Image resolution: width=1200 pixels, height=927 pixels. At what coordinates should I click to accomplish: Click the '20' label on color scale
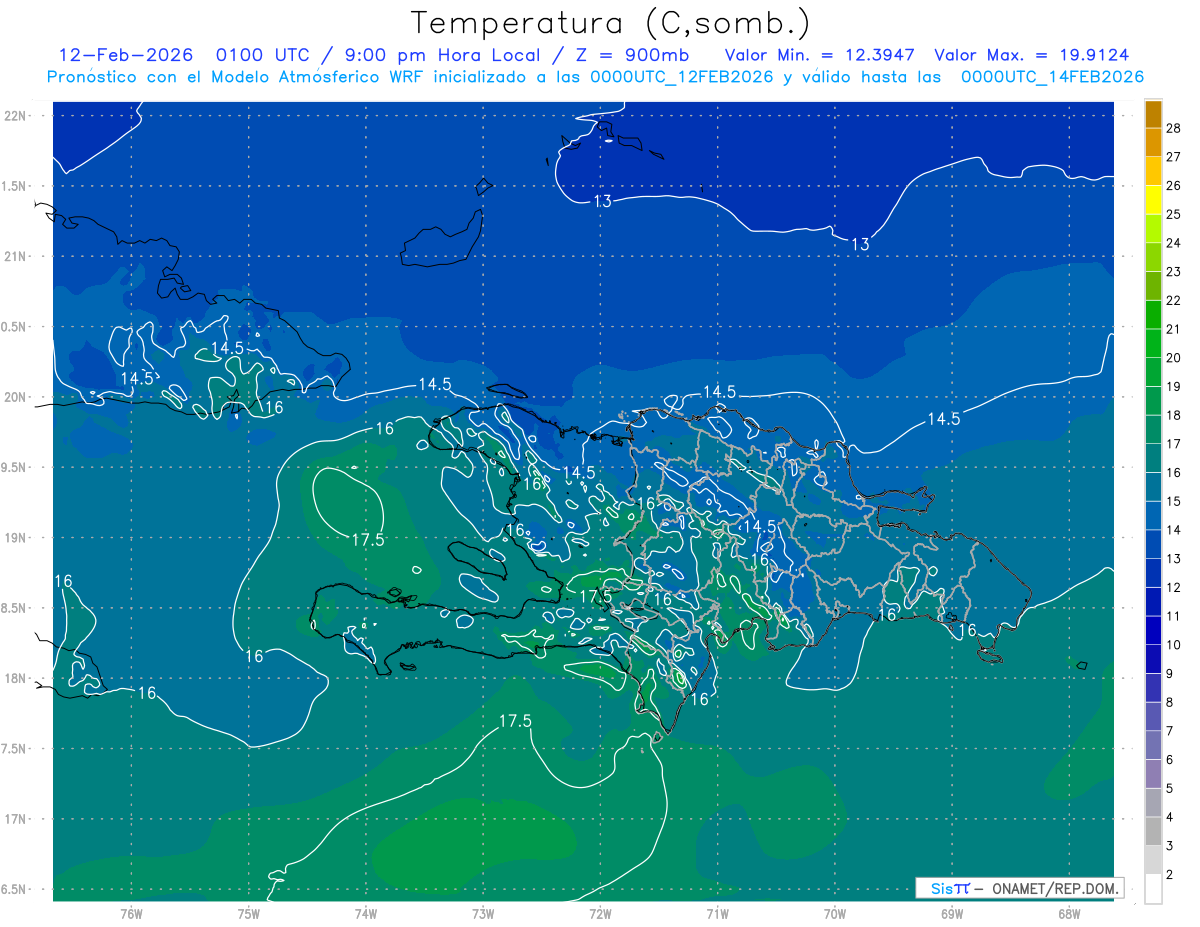click(x=1174, y=358)
